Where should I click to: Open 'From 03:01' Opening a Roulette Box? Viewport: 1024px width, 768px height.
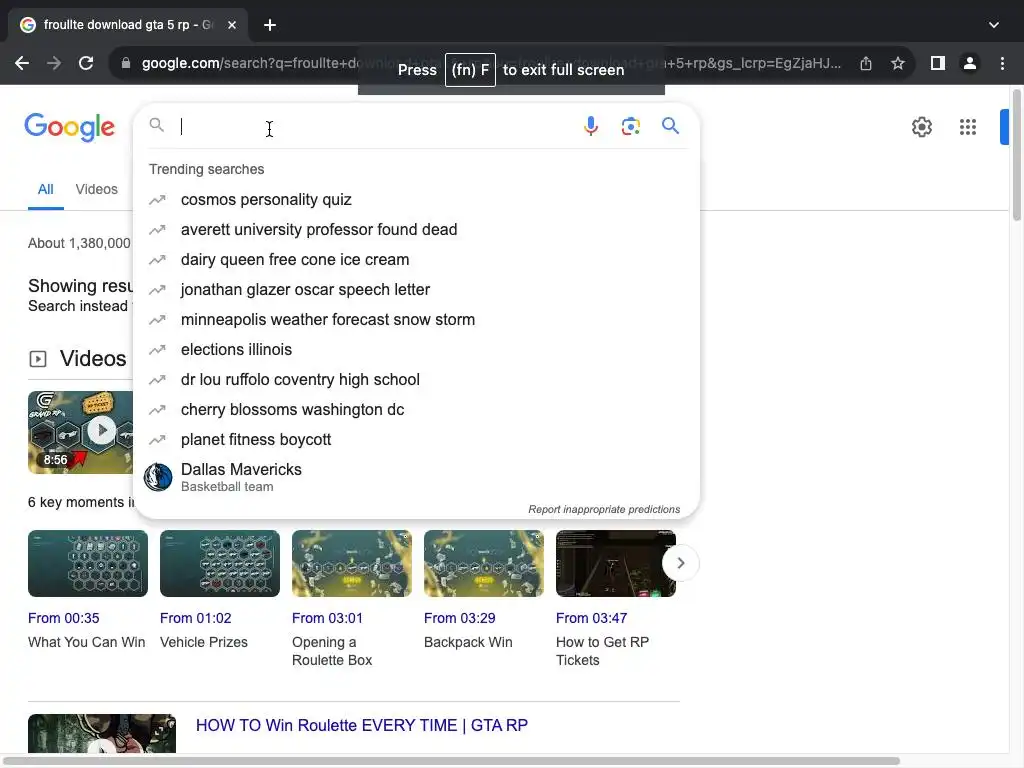(x=327, y=618)
